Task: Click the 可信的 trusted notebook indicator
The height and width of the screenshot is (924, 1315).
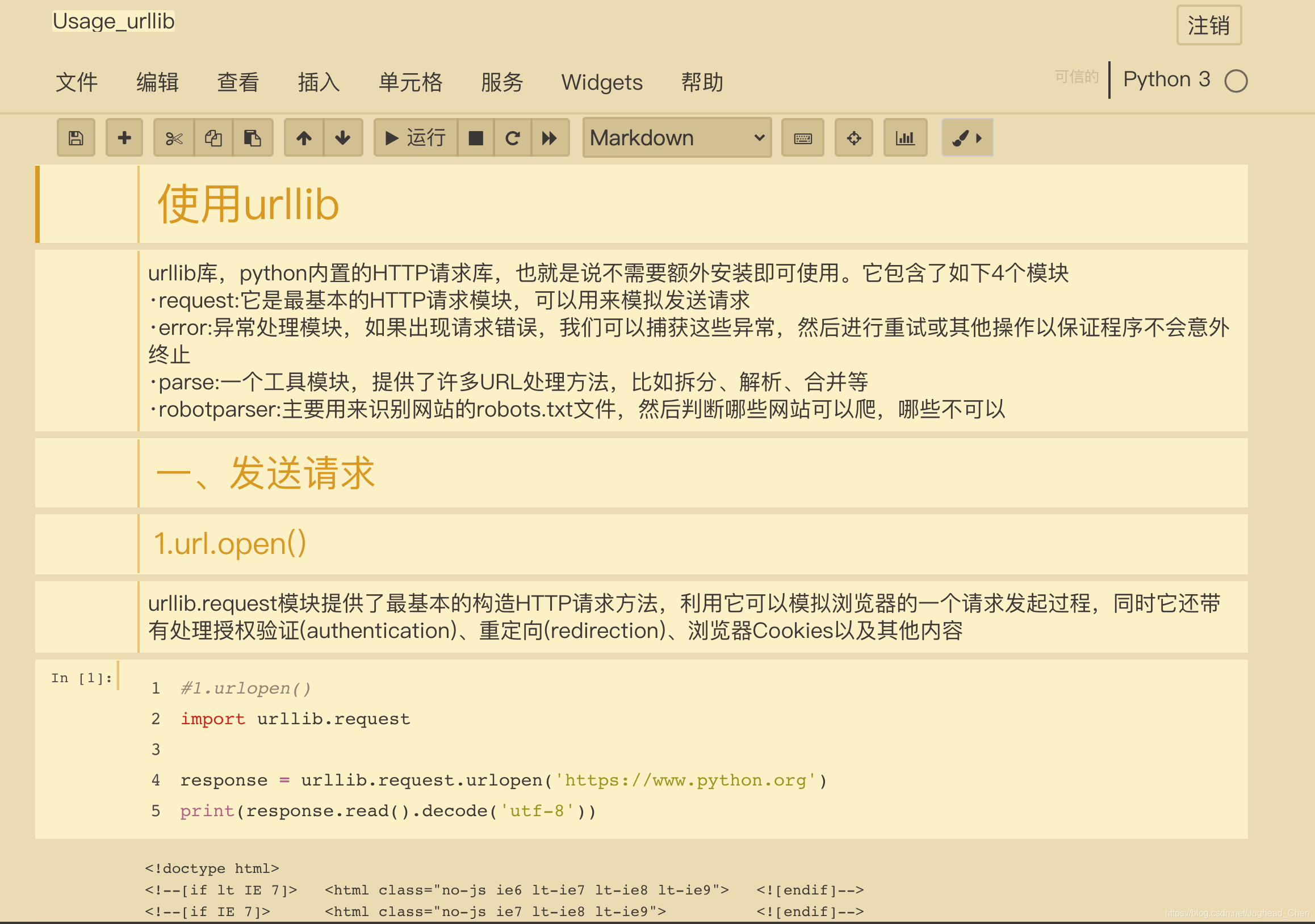Action: click(1077, 77)
